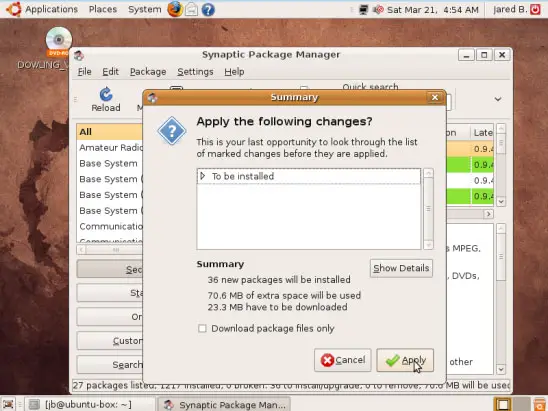
Task: Click the Show Desktop icon in bottom panel
Action: click(8, 404)
